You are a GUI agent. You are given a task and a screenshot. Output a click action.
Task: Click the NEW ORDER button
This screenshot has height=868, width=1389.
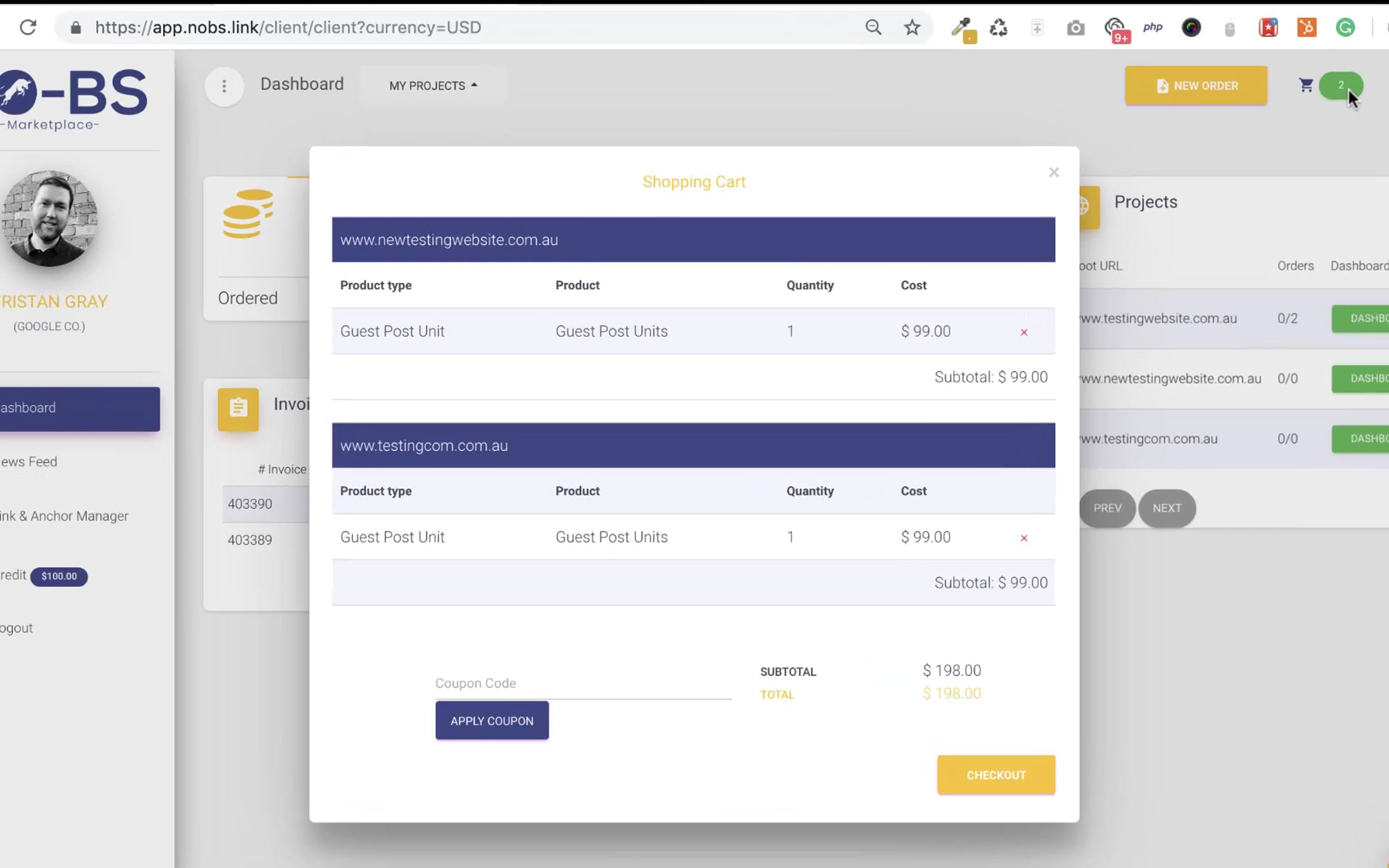pos(1196,86)
